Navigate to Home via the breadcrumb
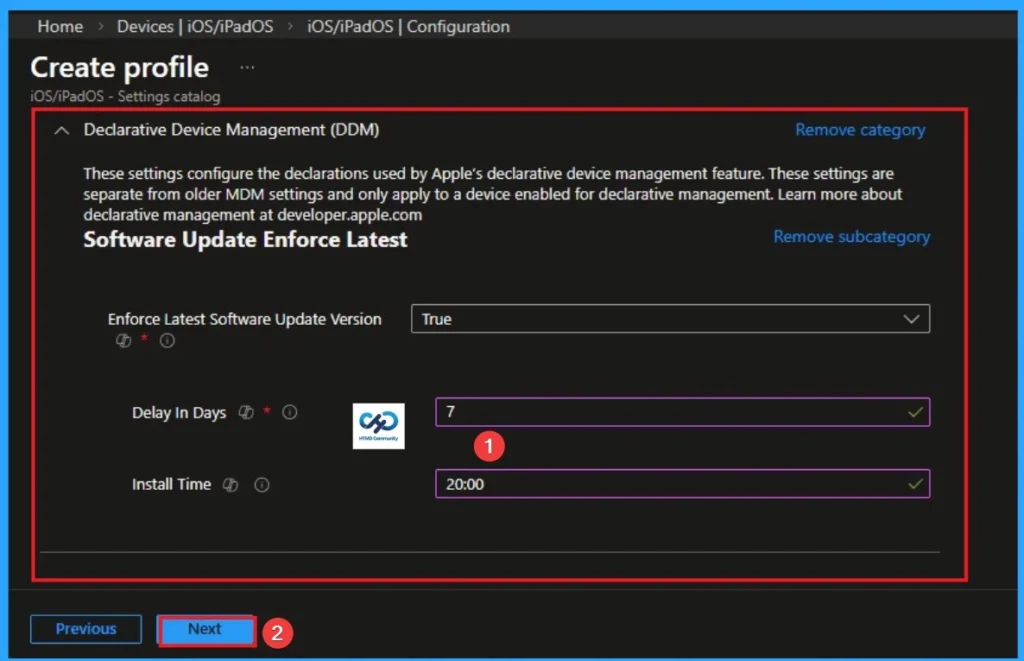Viewport: 1024px width, 661px height. pos(59,26)
